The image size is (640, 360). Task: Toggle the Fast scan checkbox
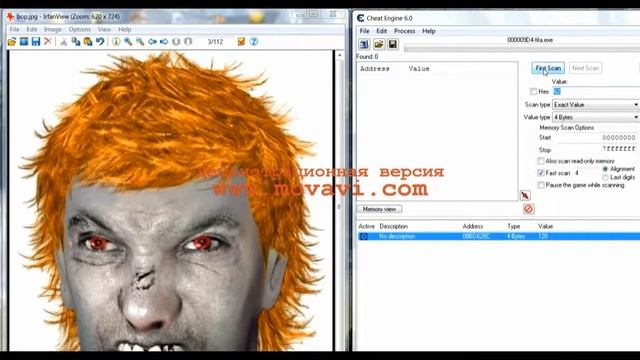tap(541, 173)
